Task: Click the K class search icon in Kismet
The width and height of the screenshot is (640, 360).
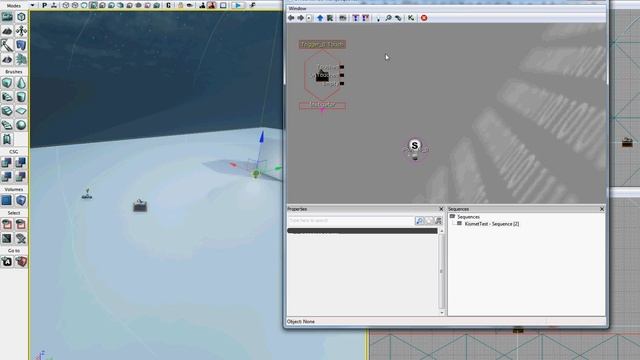Action: (411, 18)
